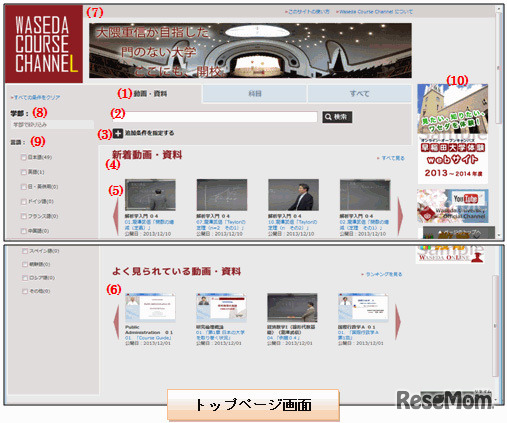
Task: Enable the 中国語(0) filter checkbox
Action: 23,231
